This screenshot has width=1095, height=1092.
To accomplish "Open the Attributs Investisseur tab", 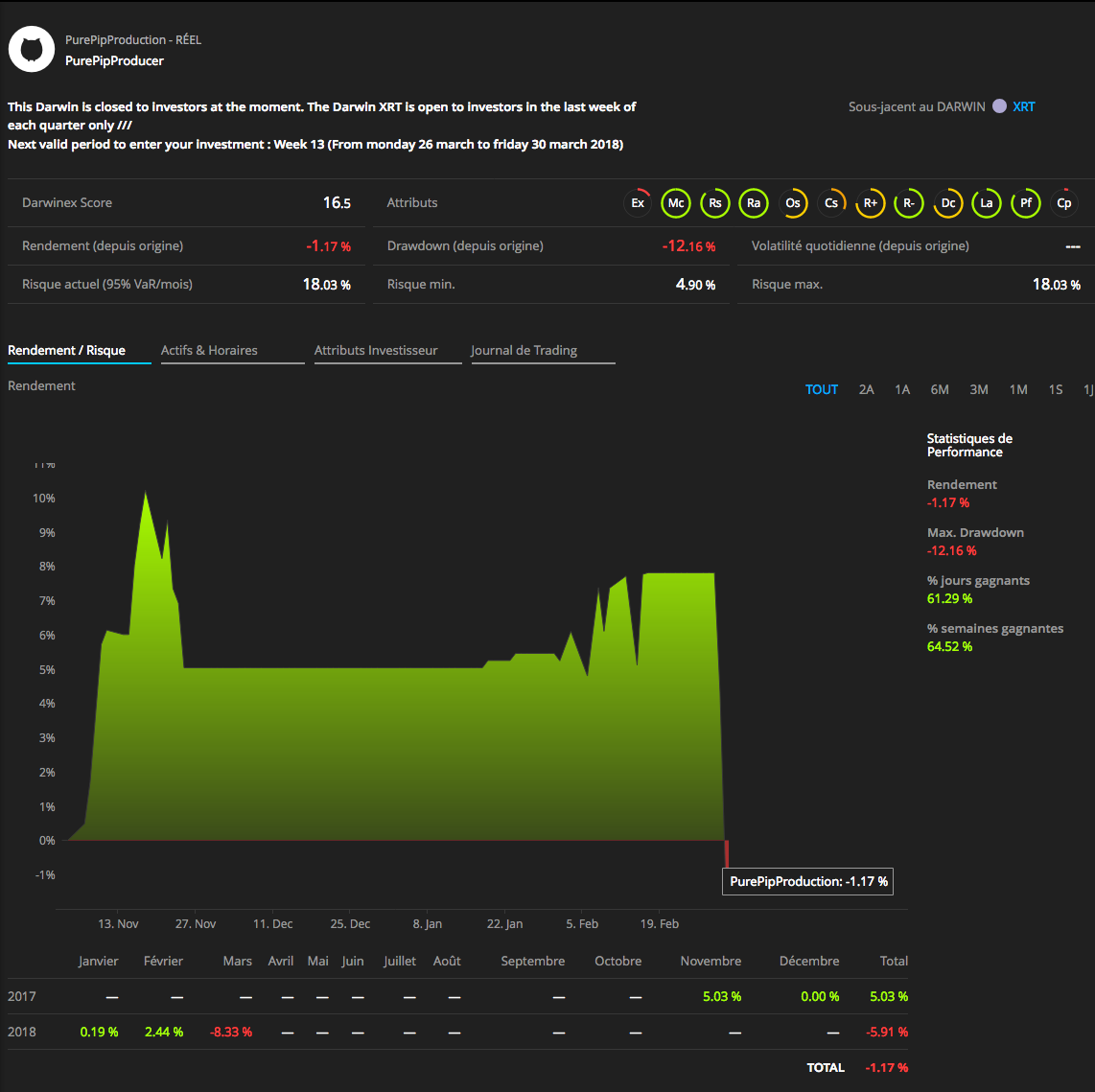I will coord(376,351).
